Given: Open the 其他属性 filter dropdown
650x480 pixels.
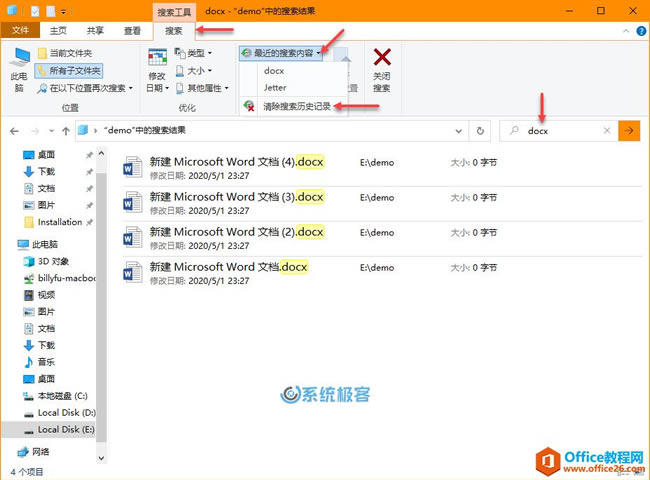Looking at the screenshot, I should click(x=202, y=88).
